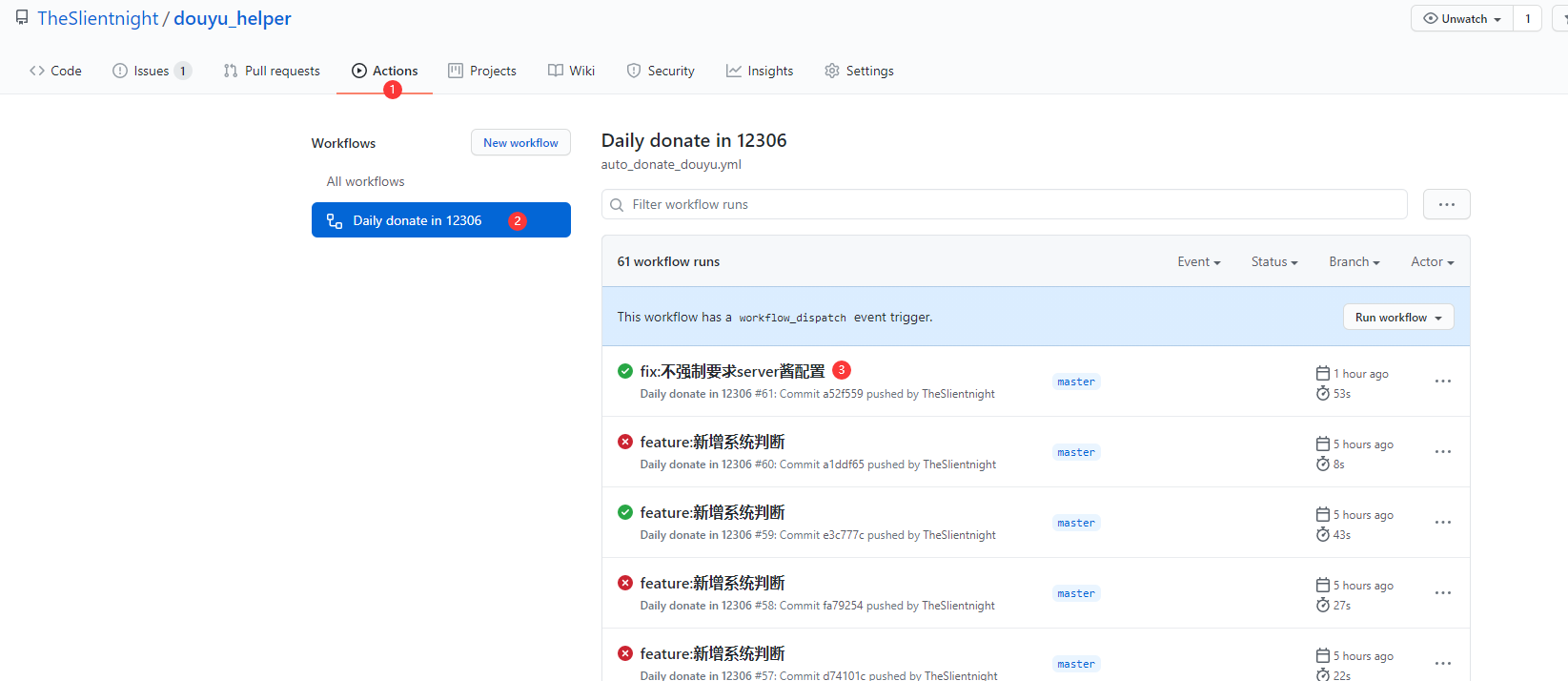The image size is (1568, 681).
Task: Click master branch label of run #59
Action: 1076,523
